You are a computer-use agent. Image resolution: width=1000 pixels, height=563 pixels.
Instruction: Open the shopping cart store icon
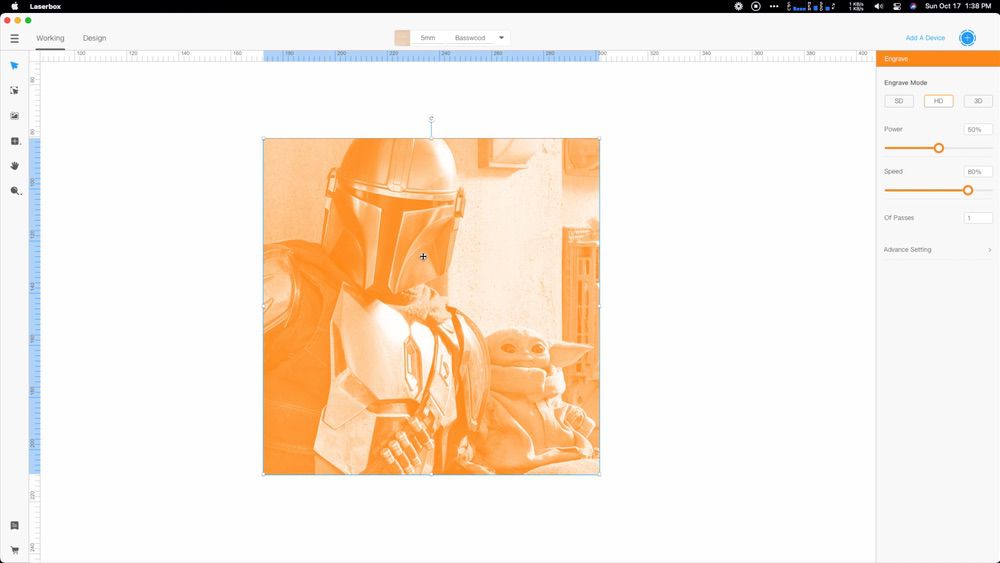[14, 550]
